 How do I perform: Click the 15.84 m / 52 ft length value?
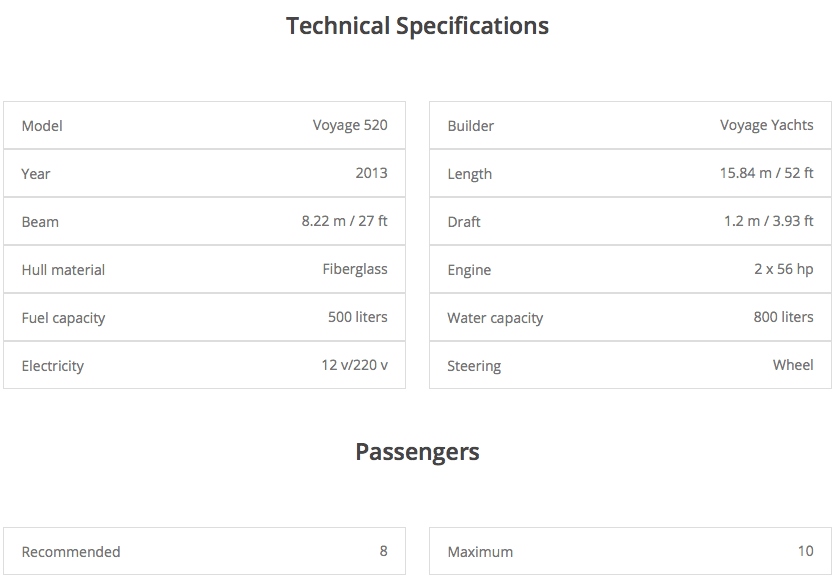pos(766,173)
